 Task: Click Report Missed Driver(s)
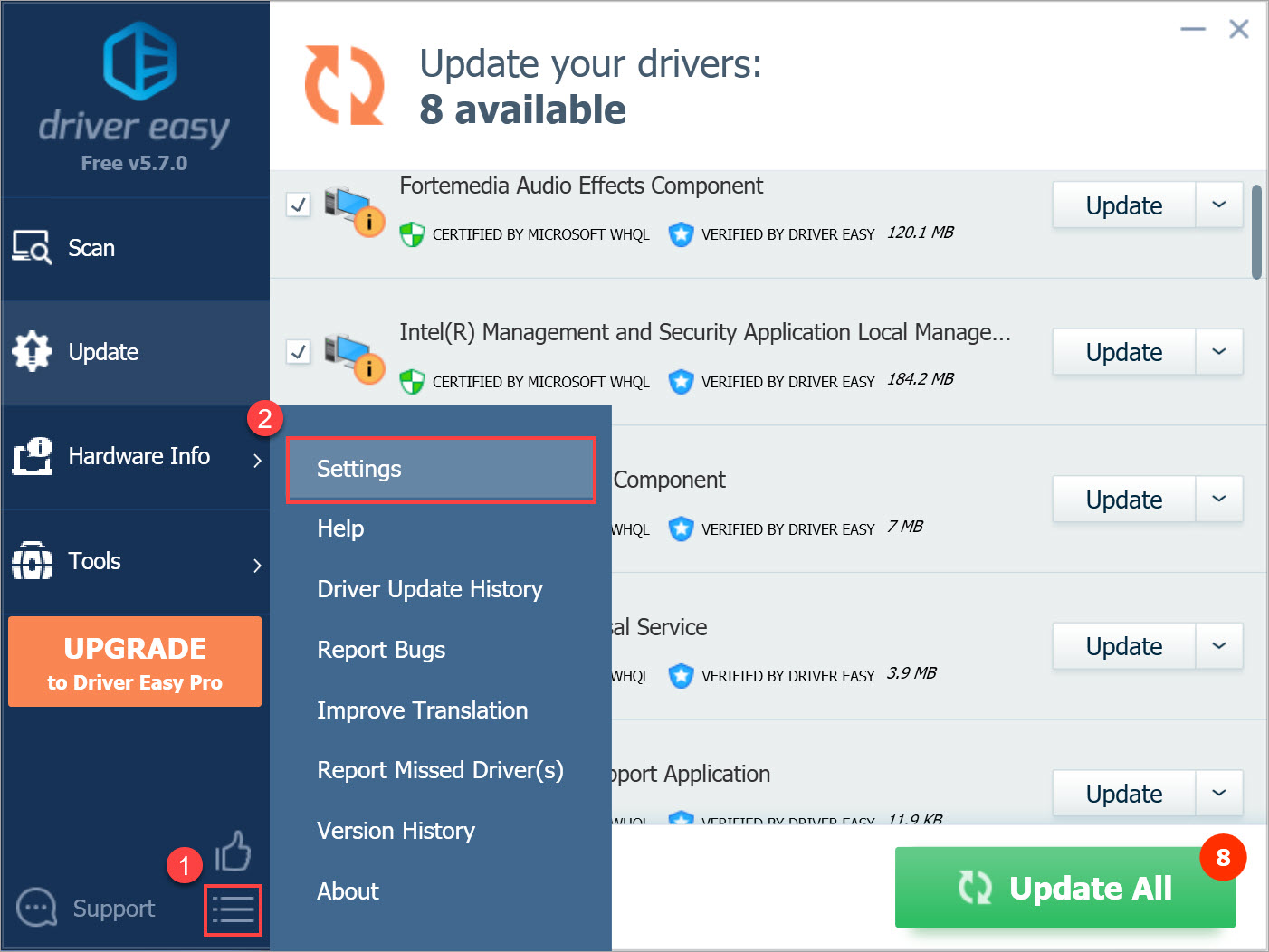441,770
